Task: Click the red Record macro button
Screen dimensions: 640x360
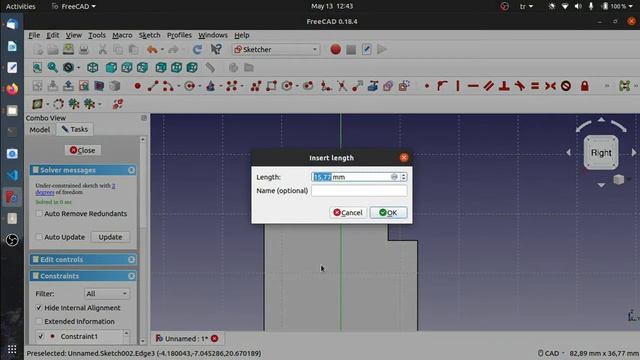Action: click(x=336, y=49)
